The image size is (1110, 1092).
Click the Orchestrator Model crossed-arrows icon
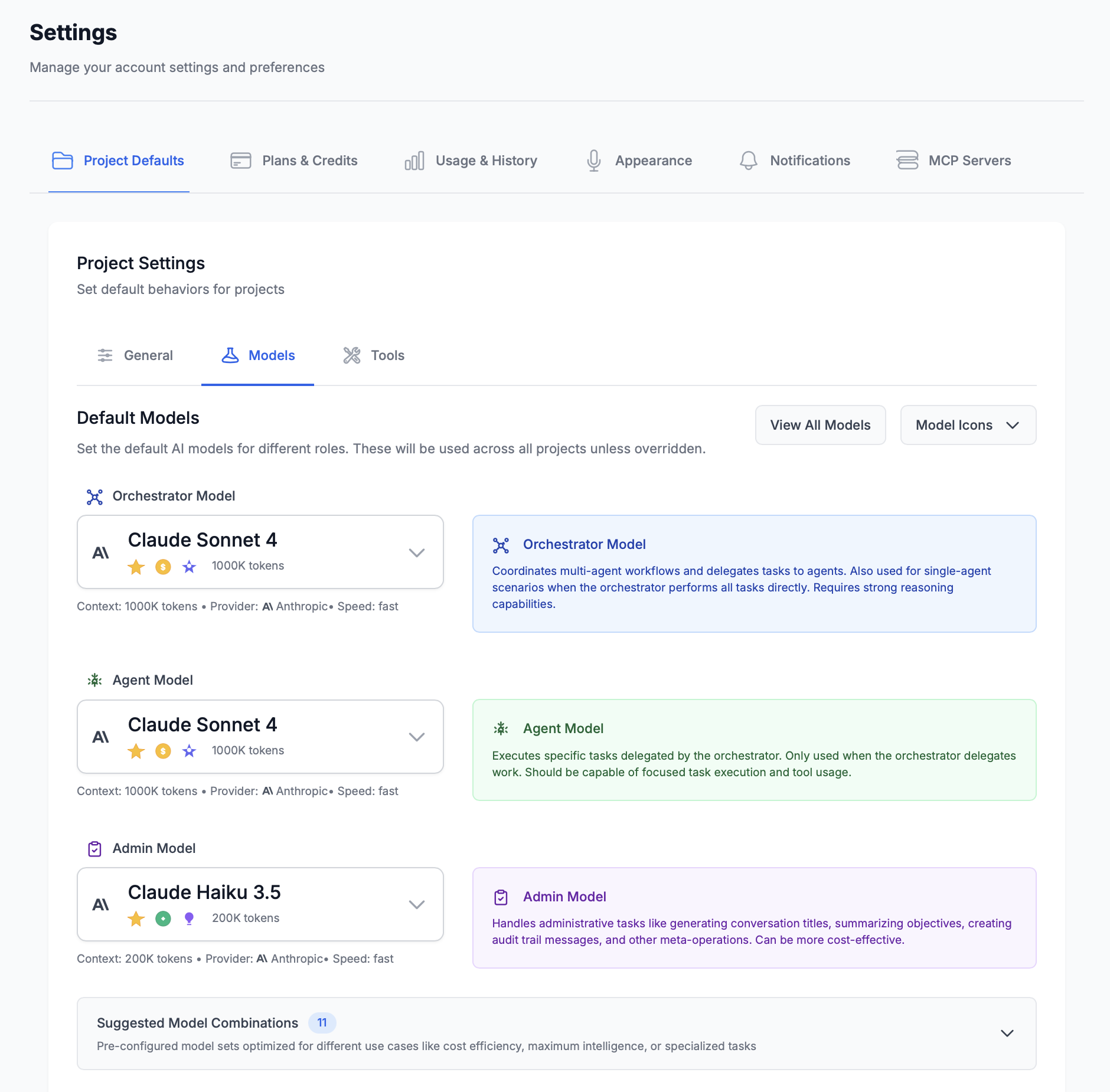click(95, 496)
